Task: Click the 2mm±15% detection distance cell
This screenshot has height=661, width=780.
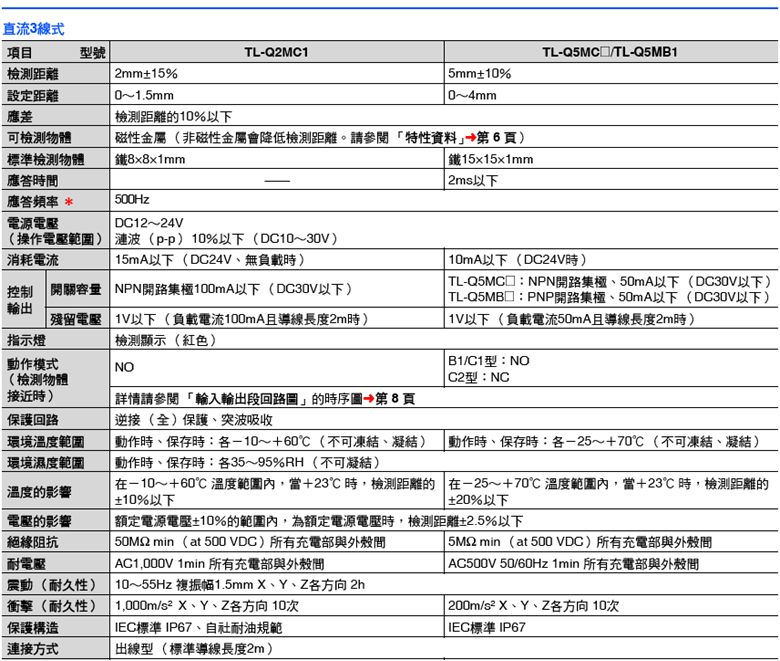Action: pyautogui.click(x=146, y=75)
